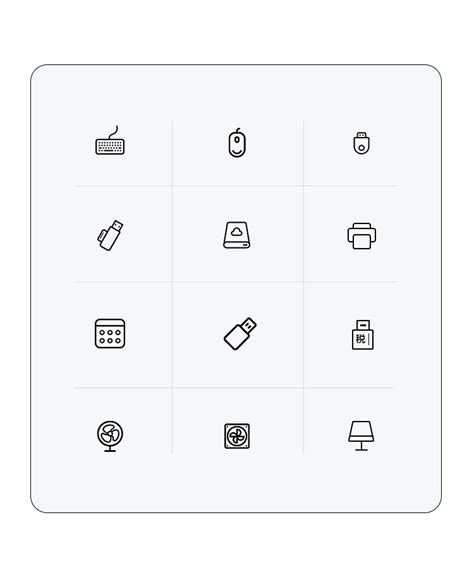Viewport: 474px width, 568px height.
Task: Click the scroll wheel on the mouse icon
Action: coord(237,139)
